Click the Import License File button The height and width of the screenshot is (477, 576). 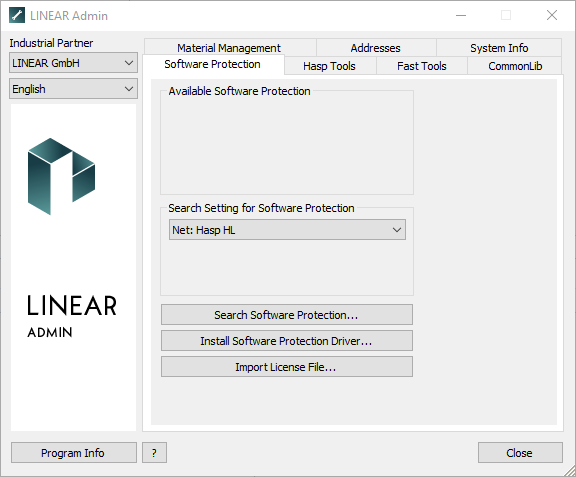[x=287, y=367]
